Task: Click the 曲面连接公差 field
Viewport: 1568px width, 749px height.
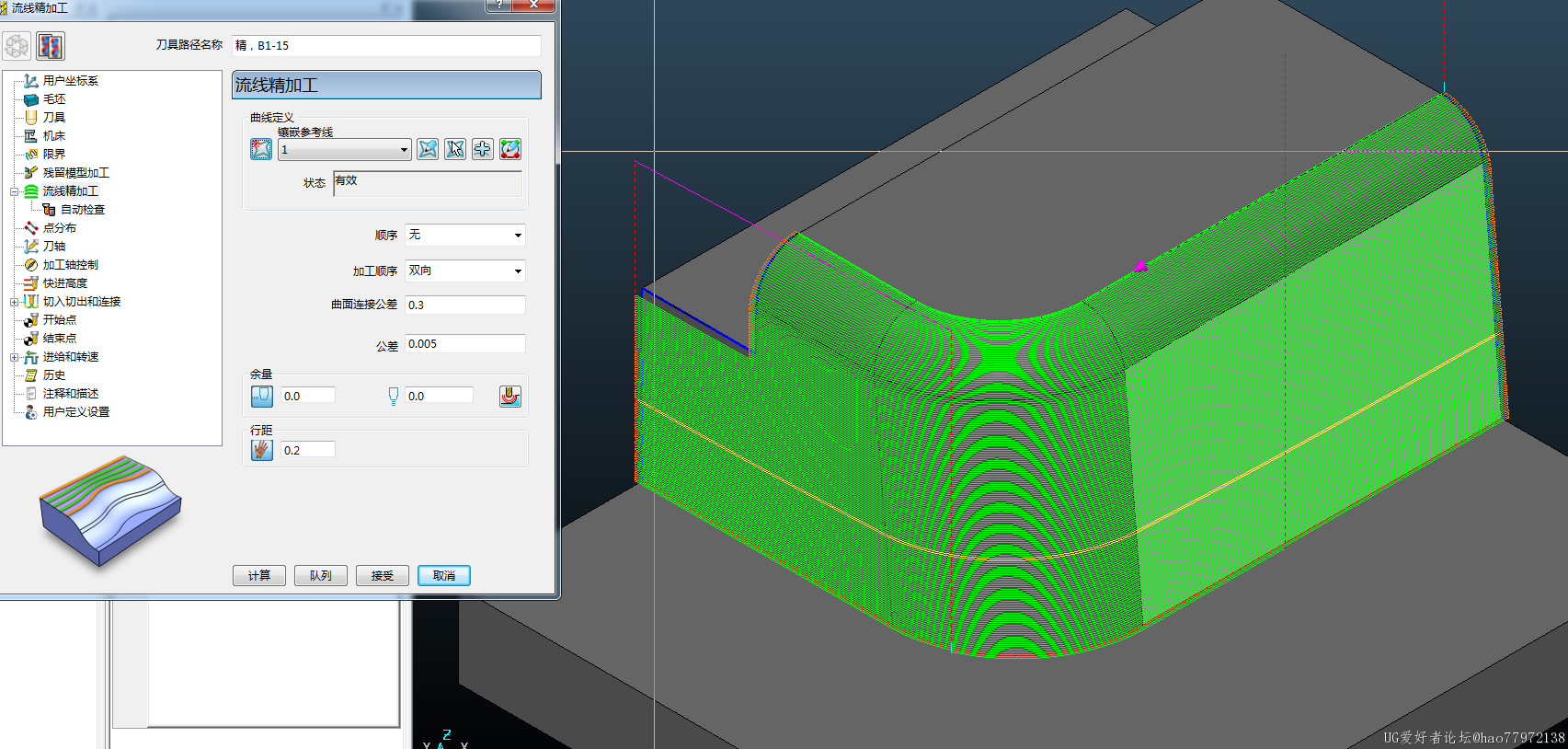Action: click(465, 305)
